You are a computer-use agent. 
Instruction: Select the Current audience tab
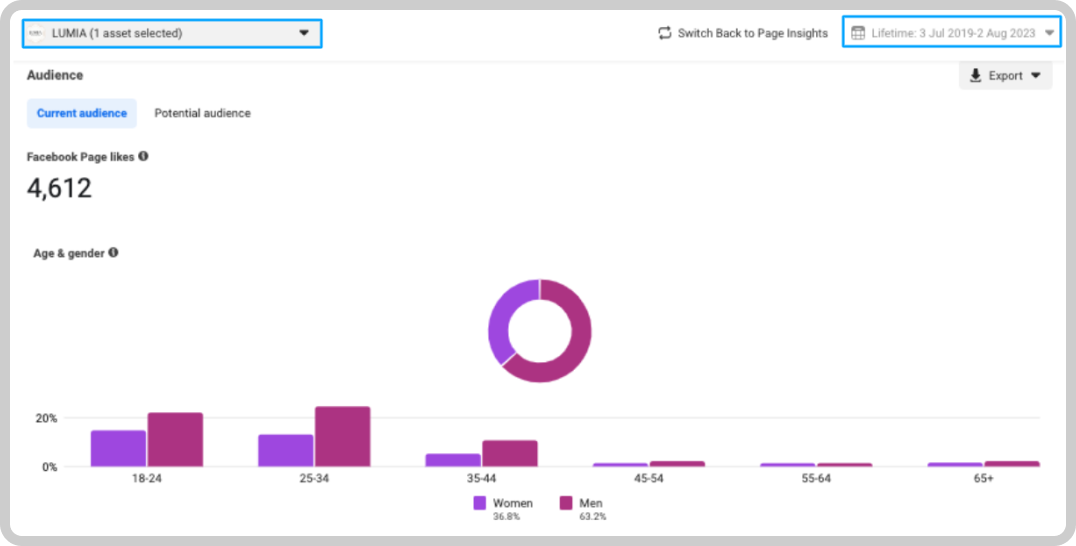point(82,113)
